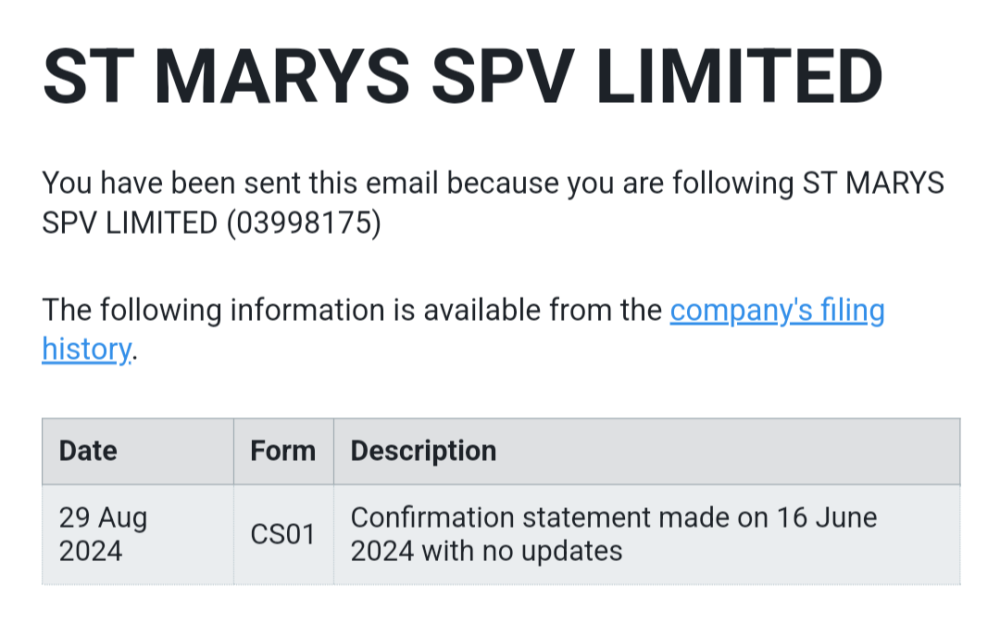1000x625 pixels.
Task: Open the company's filing history link
Action: (x=776, y=311)
